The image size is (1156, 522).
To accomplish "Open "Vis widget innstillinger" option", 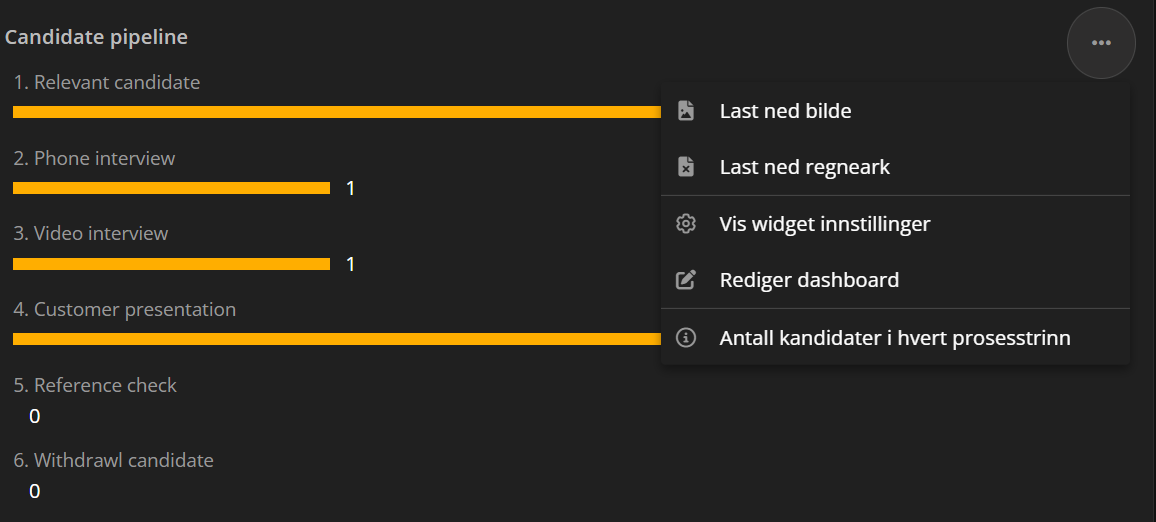I will click(x=824, y=224).
